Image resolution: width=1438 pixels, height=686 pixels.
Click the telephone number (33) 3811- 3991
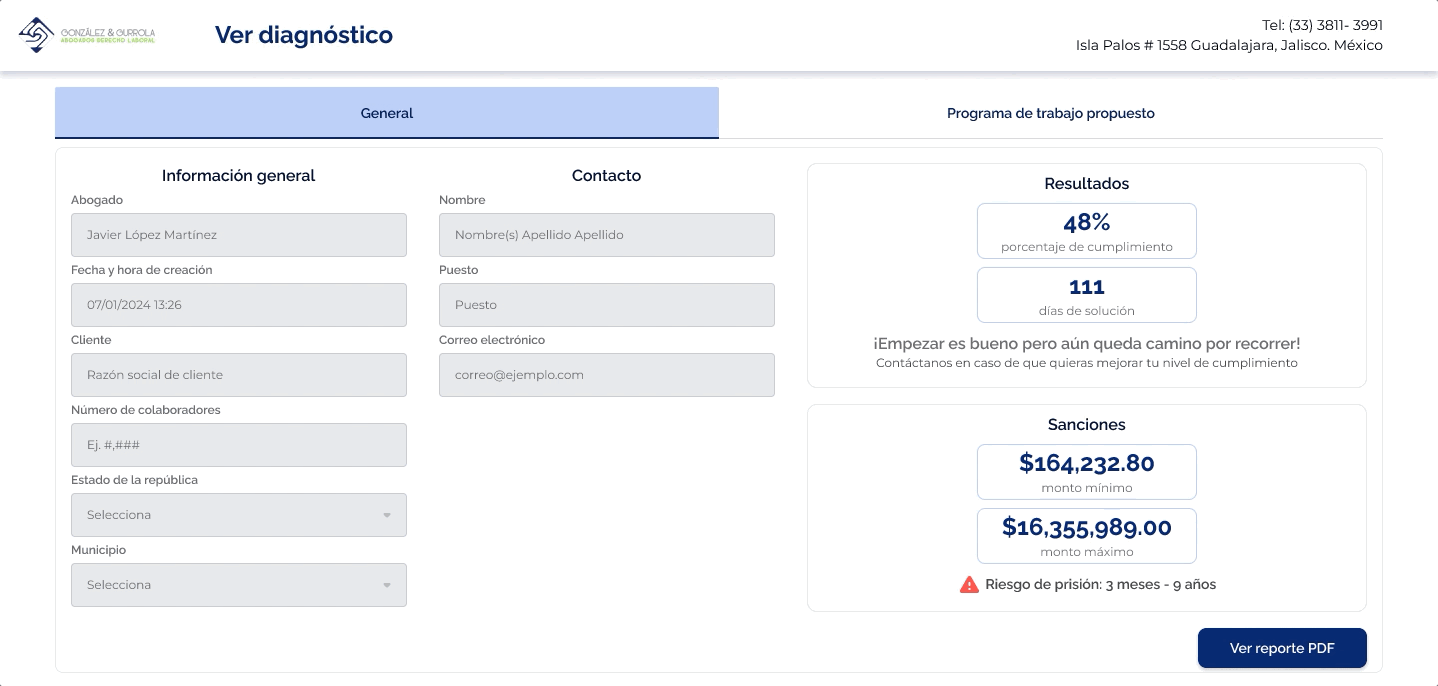coord(1336,25)
